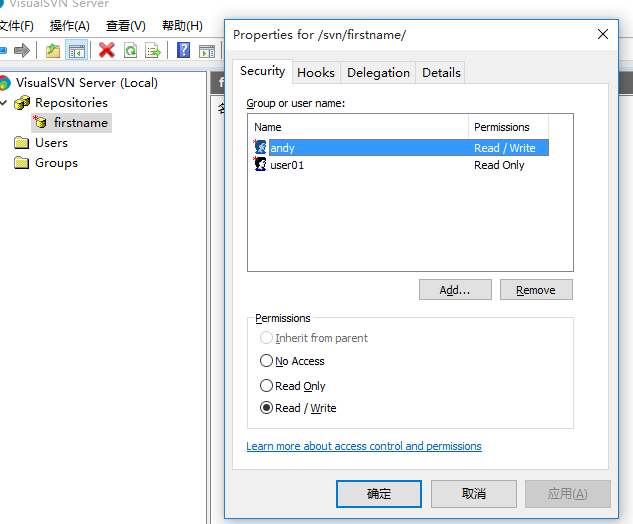Select VisualSVN Server (Local) tree root

(86, 83)
